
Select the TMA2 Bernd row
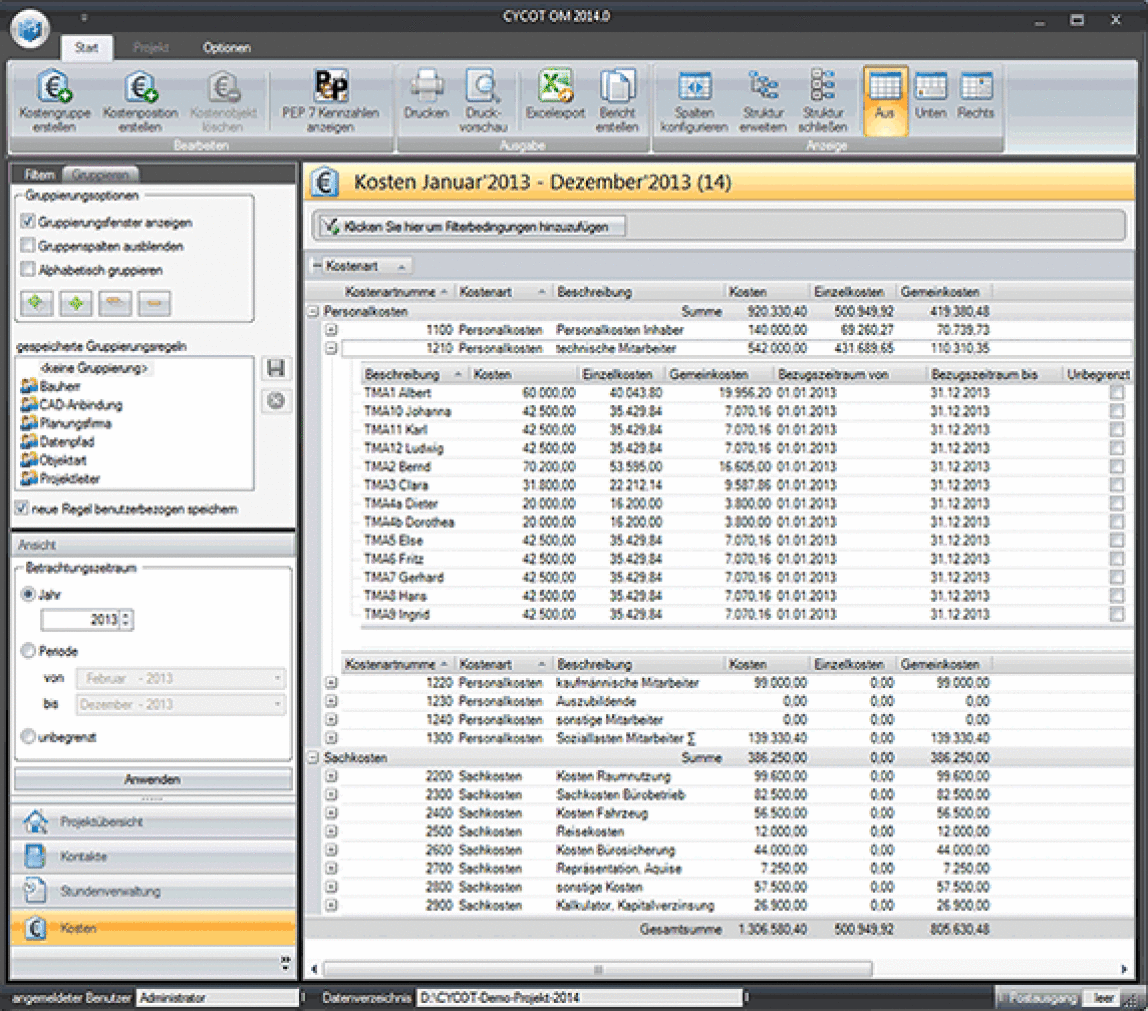(744, 466)
